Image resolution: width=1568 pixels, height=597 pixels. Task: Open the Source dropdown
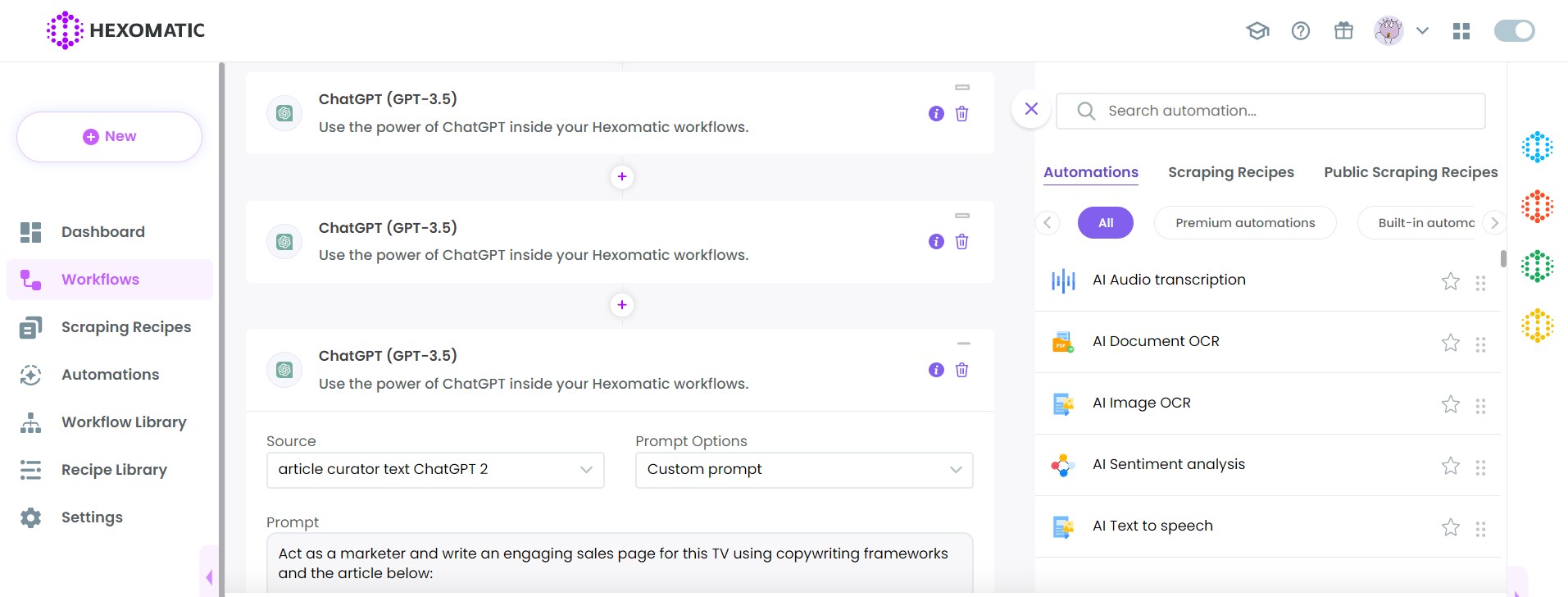(435, 470)
